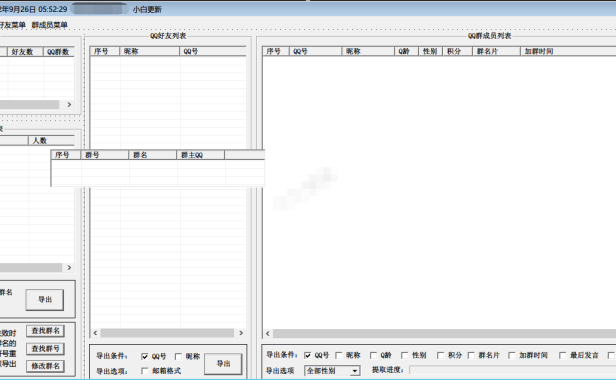Enable the 群名片 export checkbox
The image size is (616, 380).
tap(471, 355)
